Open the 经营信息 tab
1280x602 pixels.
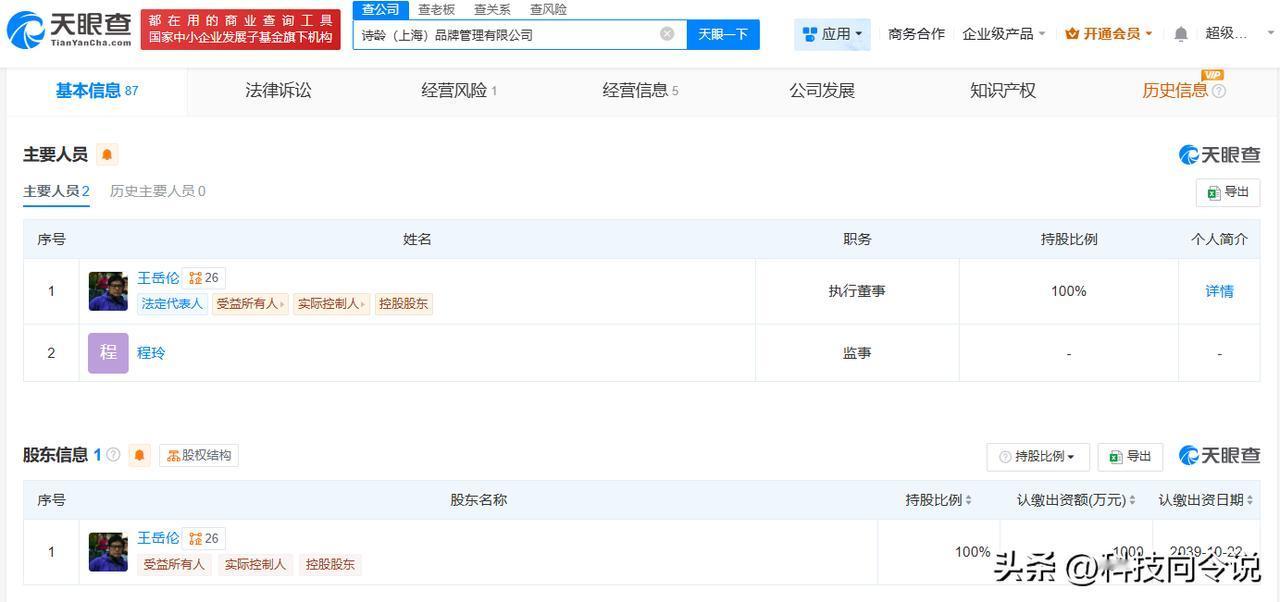640,91
